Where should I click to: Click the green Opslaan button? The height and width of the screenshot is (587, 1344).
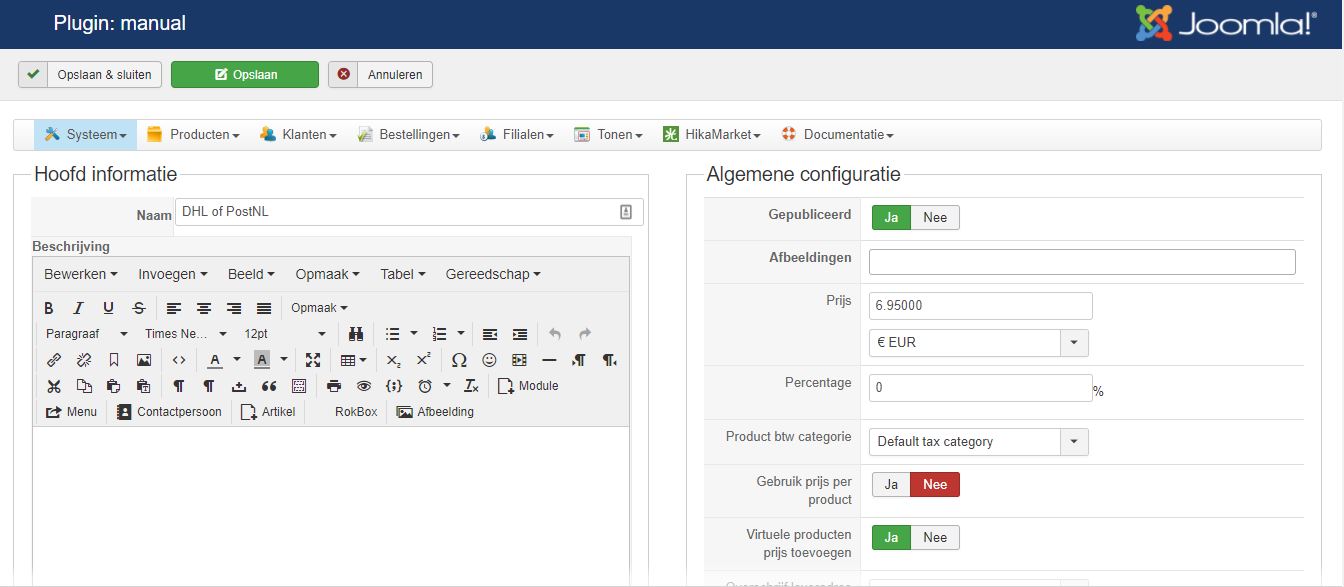[x=245, y=75]
